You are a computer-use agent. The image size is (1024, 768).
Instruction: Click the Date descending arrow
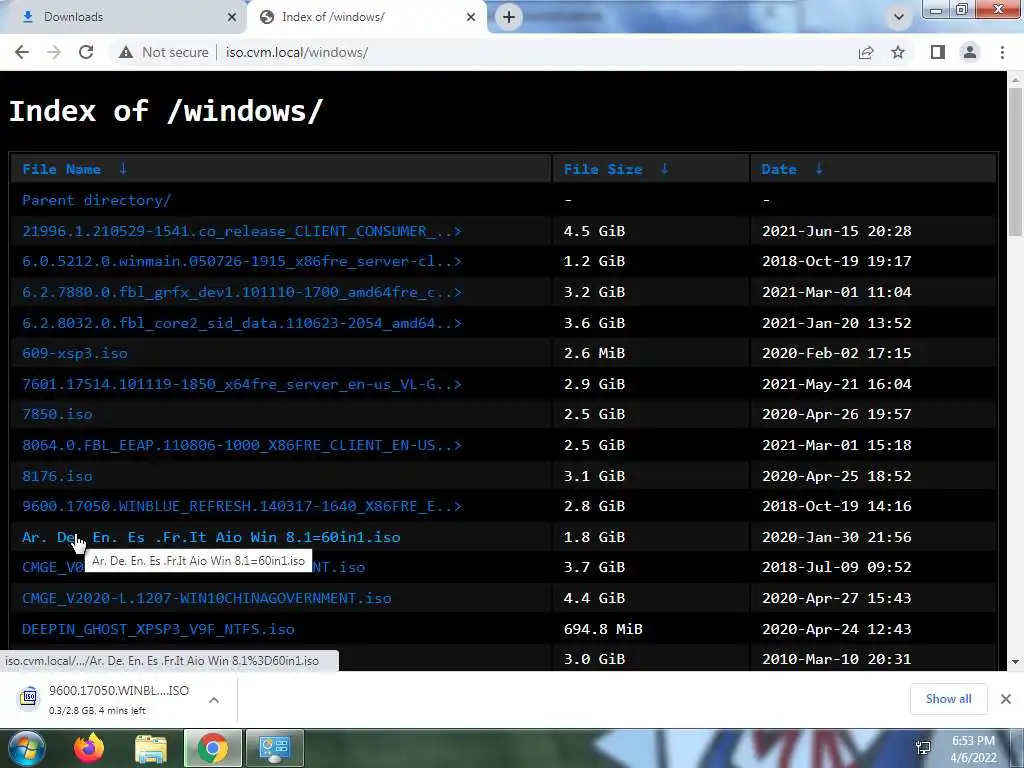(819, 168)
